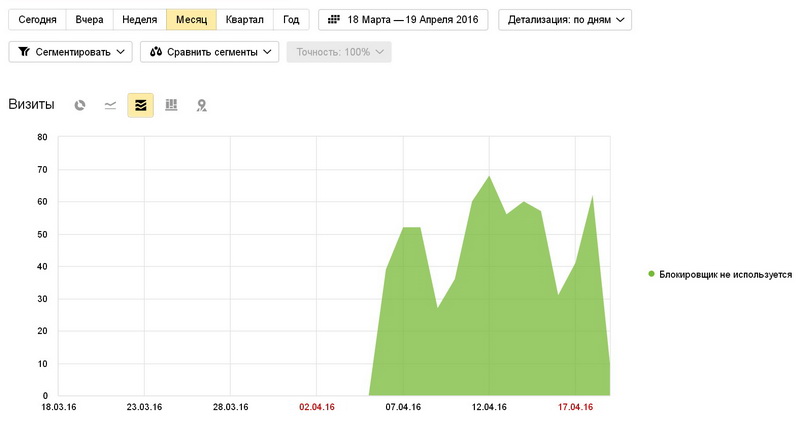800x421 pixels.
Task: Expand the Точность: 100% dropdown
Action: 338,52
